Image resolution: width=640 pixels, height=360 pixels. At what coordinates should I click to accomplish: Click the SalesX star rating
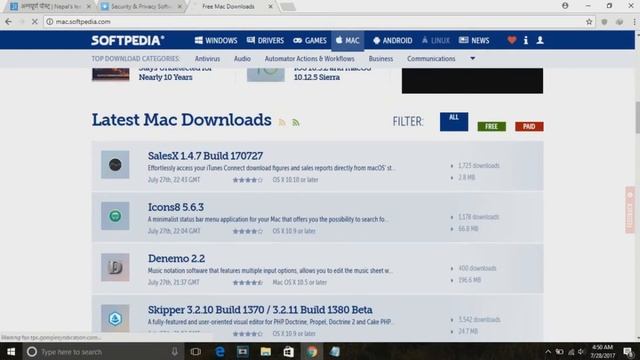[x=248, y=180]
